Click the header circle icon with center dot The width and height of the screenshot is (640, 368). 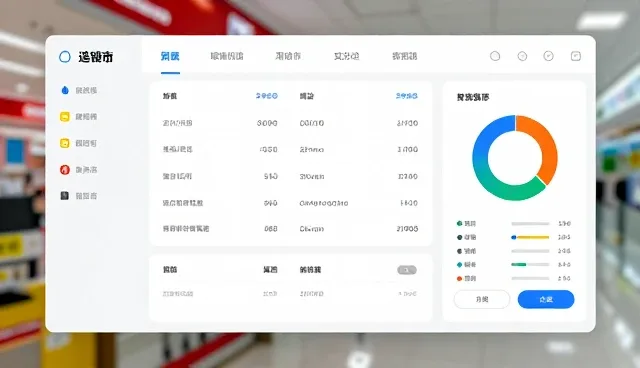tap(522, 56)
